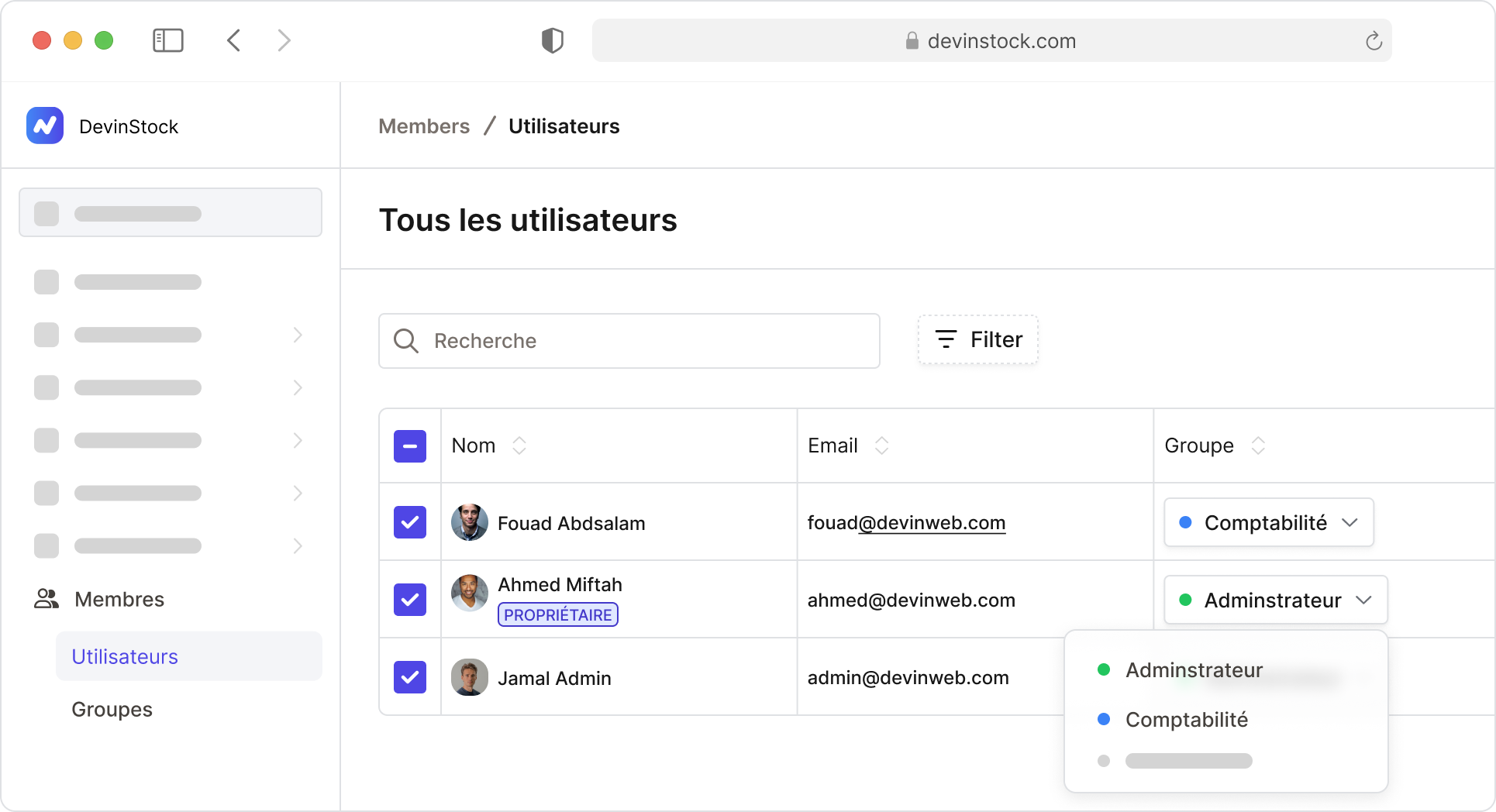Reload the page with the refresh icon
Image resolution: width=1496 pixels, height=812 pixels.
(1374, 41)
